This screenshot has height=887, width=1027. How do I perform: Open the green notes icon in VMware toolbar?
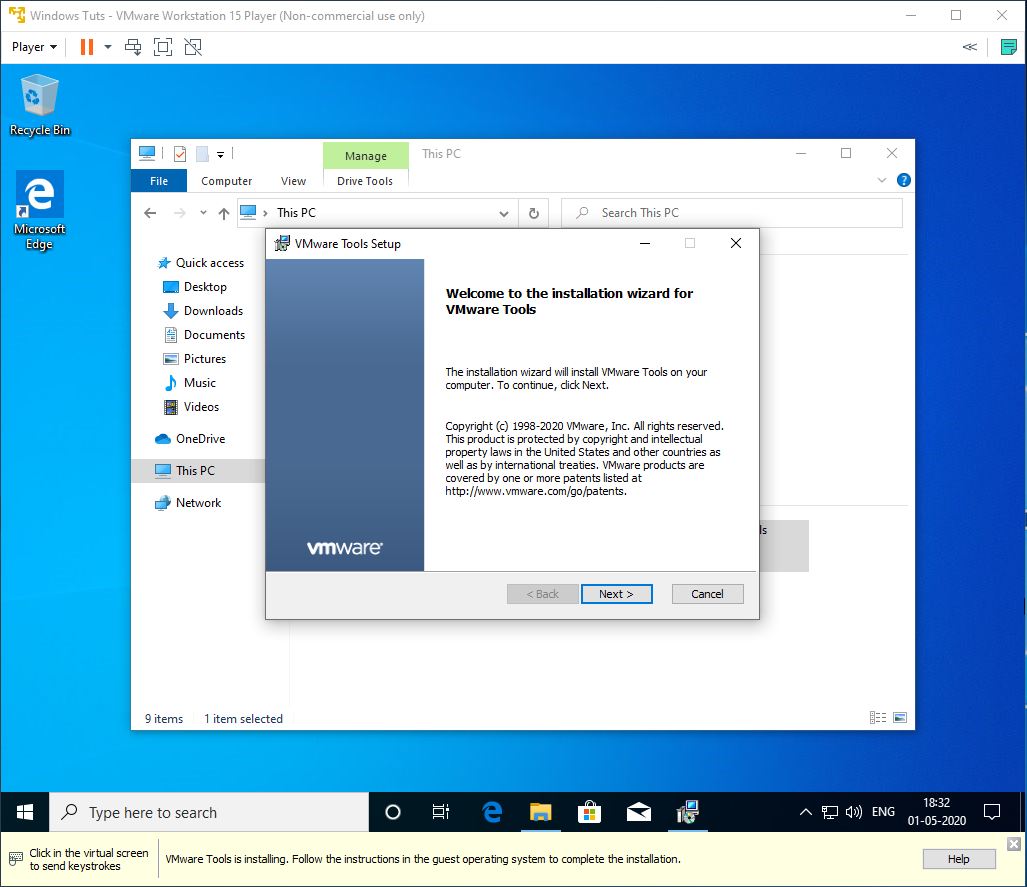click(x=1009, y=47)
